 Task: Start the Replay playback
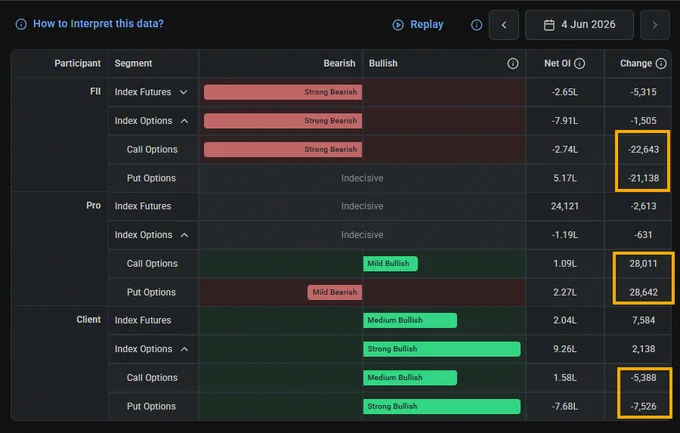(418, 24)
